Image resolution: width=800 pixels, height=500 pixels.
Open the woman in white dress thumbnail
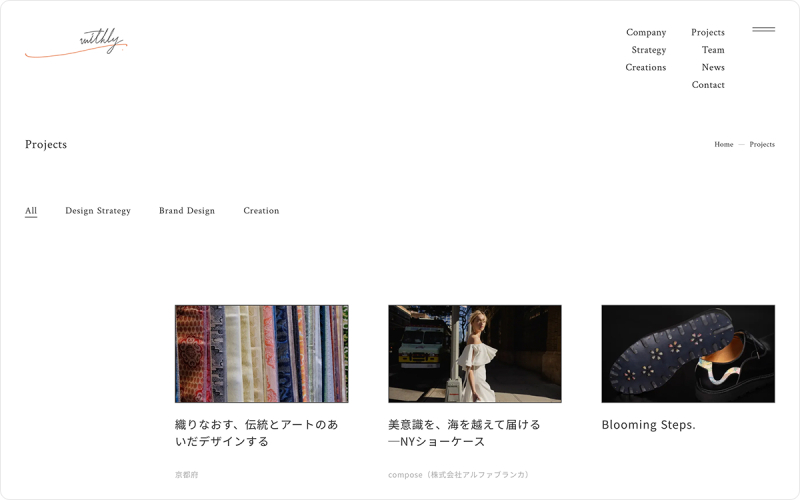[474, 354]
